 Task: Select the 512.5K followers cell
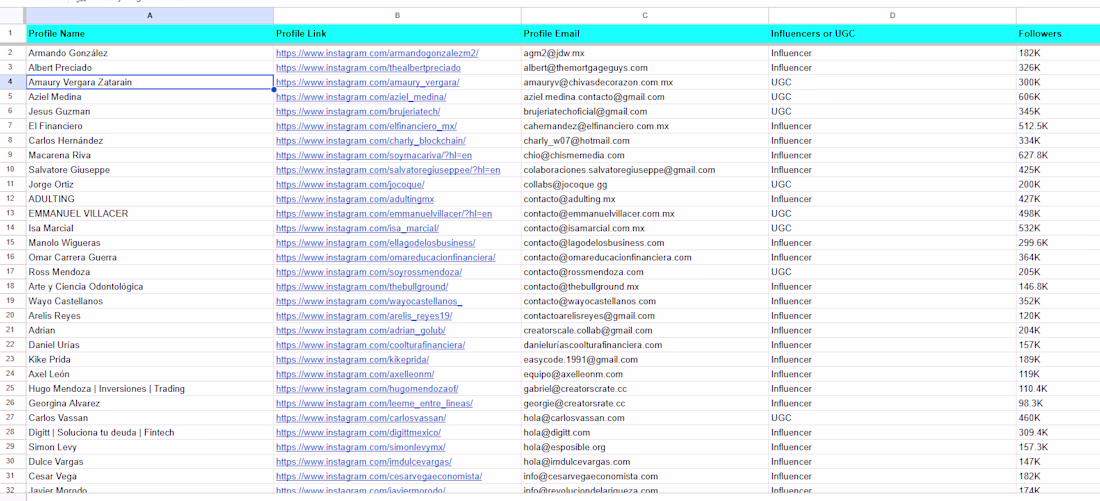point(1058,126)
